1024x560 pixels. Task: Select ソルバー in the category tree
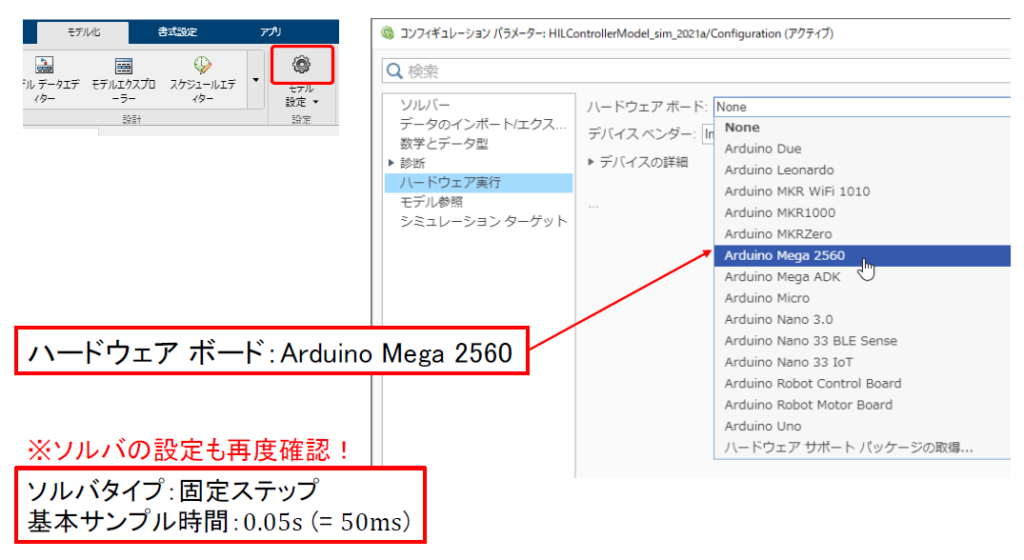tap(425, 104)
